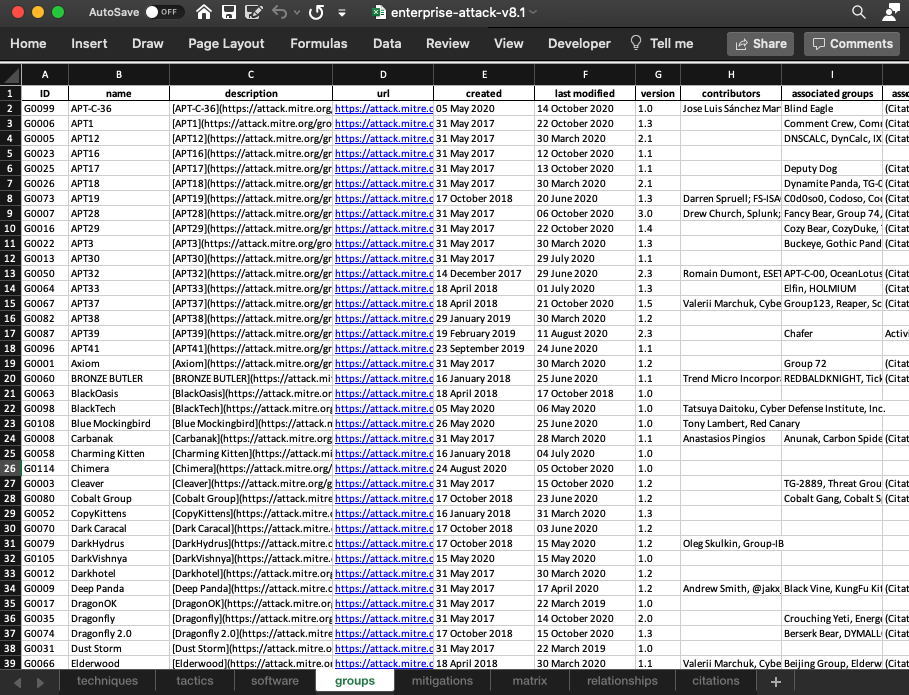Open the Comments button
The image size is (909, 695).
coord(850,43)
